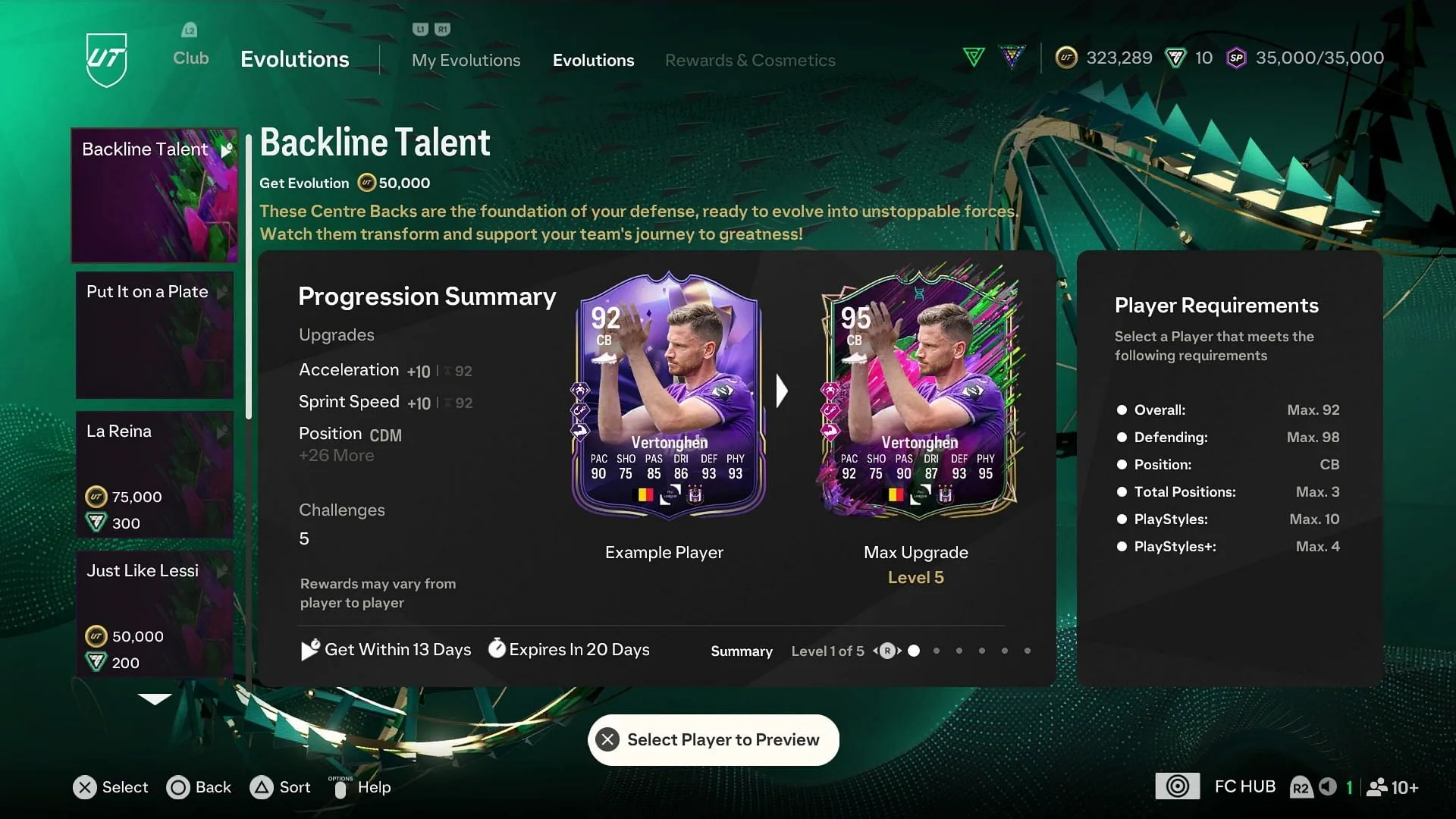Open the purple triangle season icon
The height and width of the screenshot is (819, 1456).
[x=1012, y=57]
